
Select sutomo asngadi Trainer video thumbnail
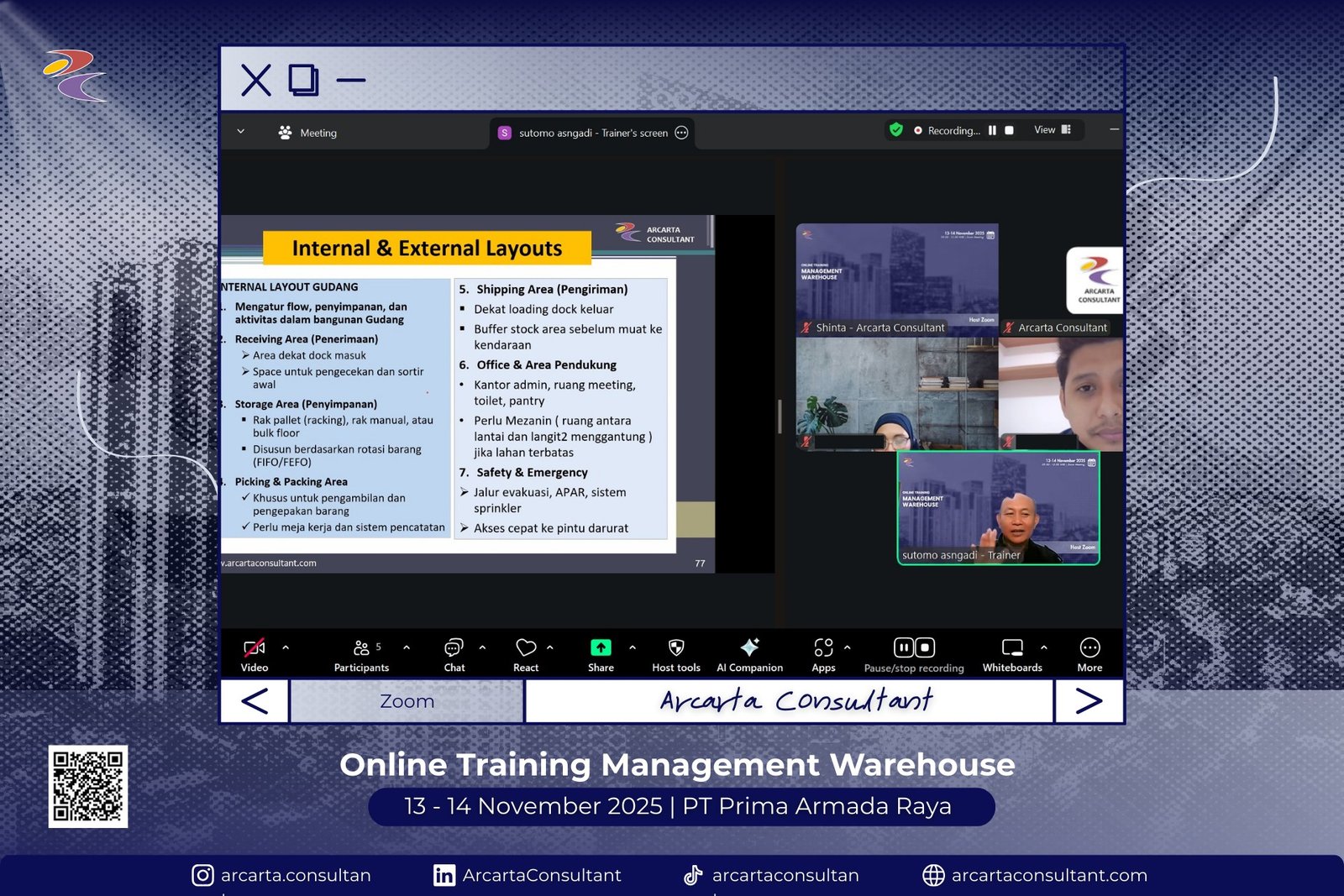point(998,508)
